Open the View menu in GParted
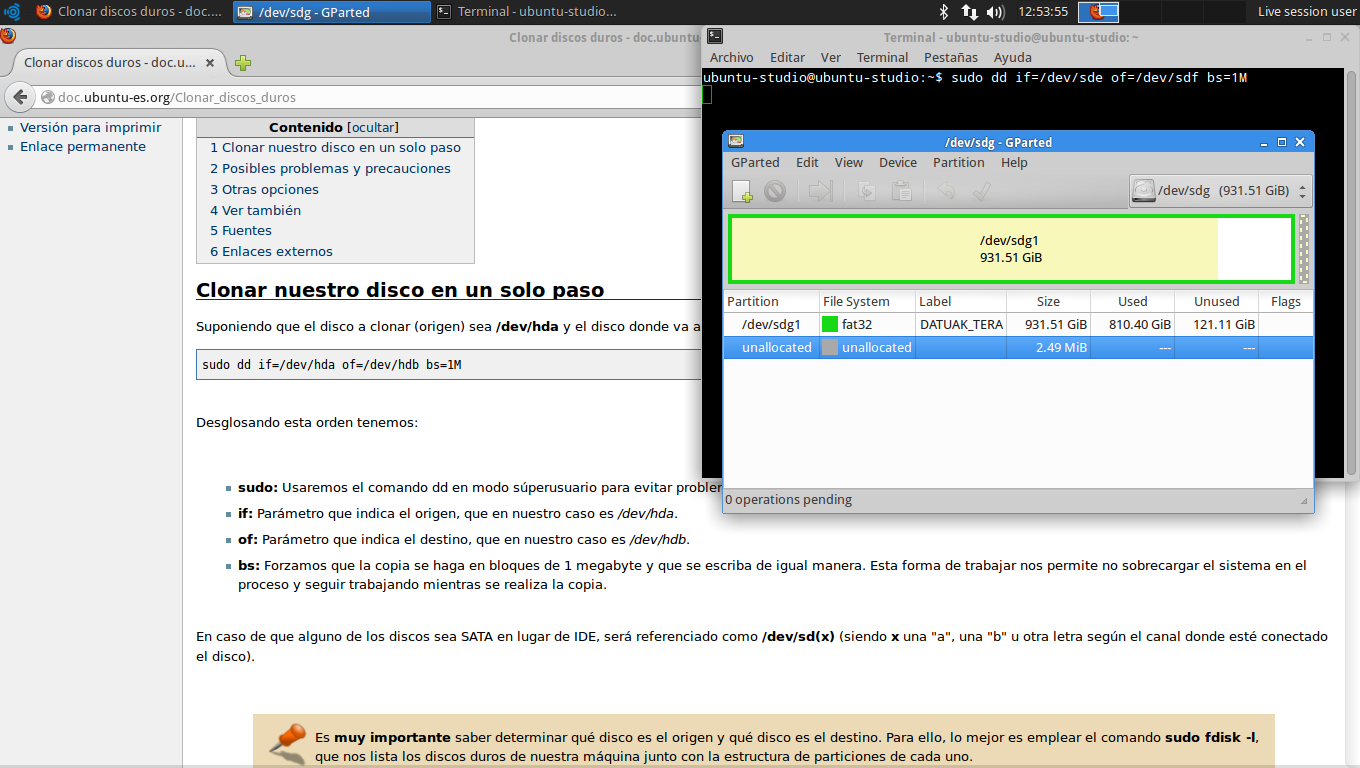 (x=848, y=162)
